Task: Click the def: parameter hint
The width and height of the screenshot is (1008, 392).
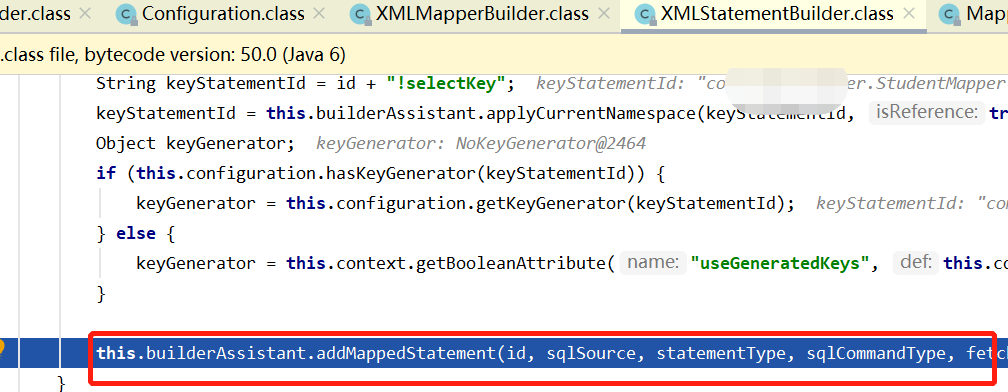Action: (915, 263)
